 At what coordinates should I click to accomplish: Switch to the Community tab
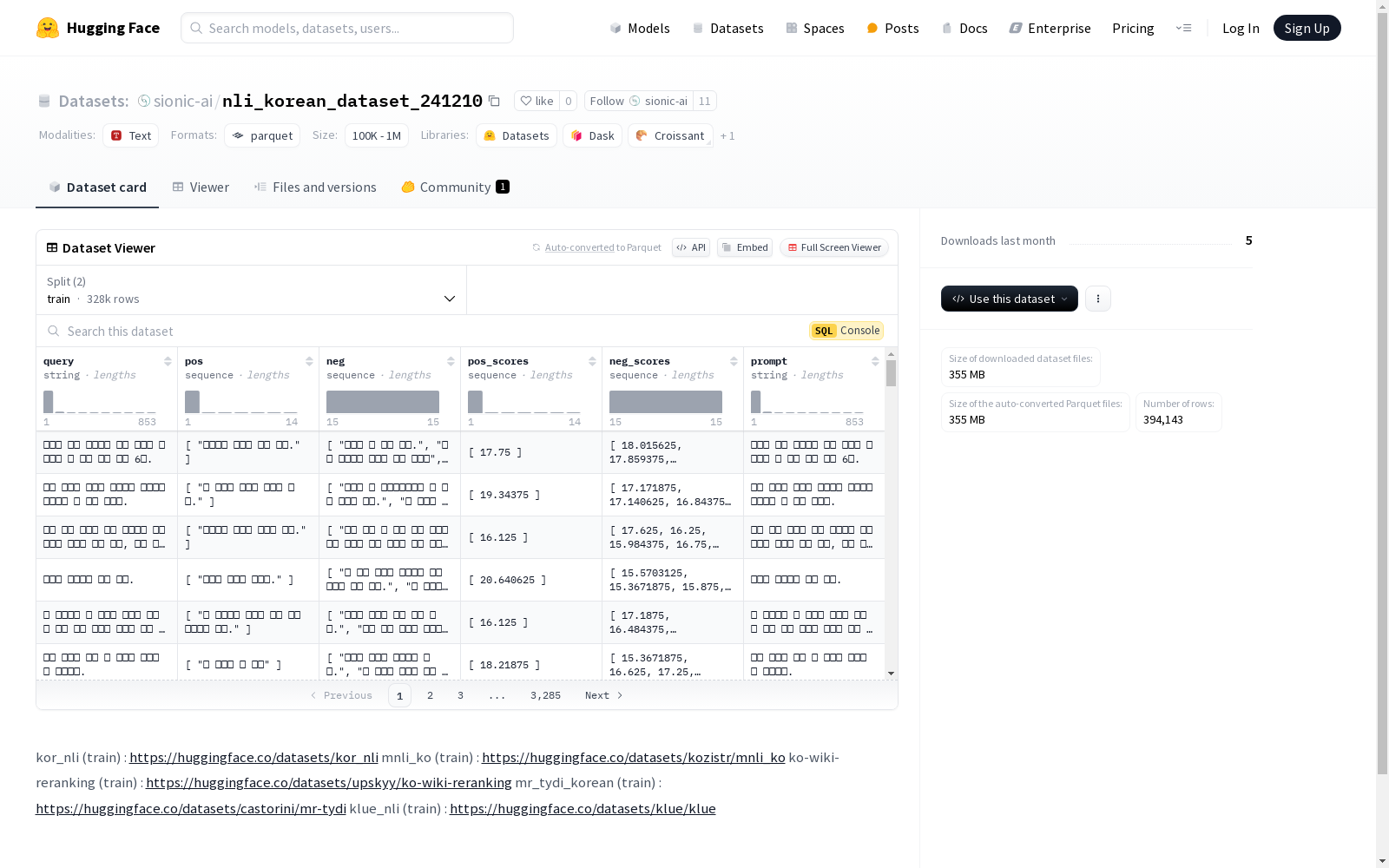(x=455, y=187)
